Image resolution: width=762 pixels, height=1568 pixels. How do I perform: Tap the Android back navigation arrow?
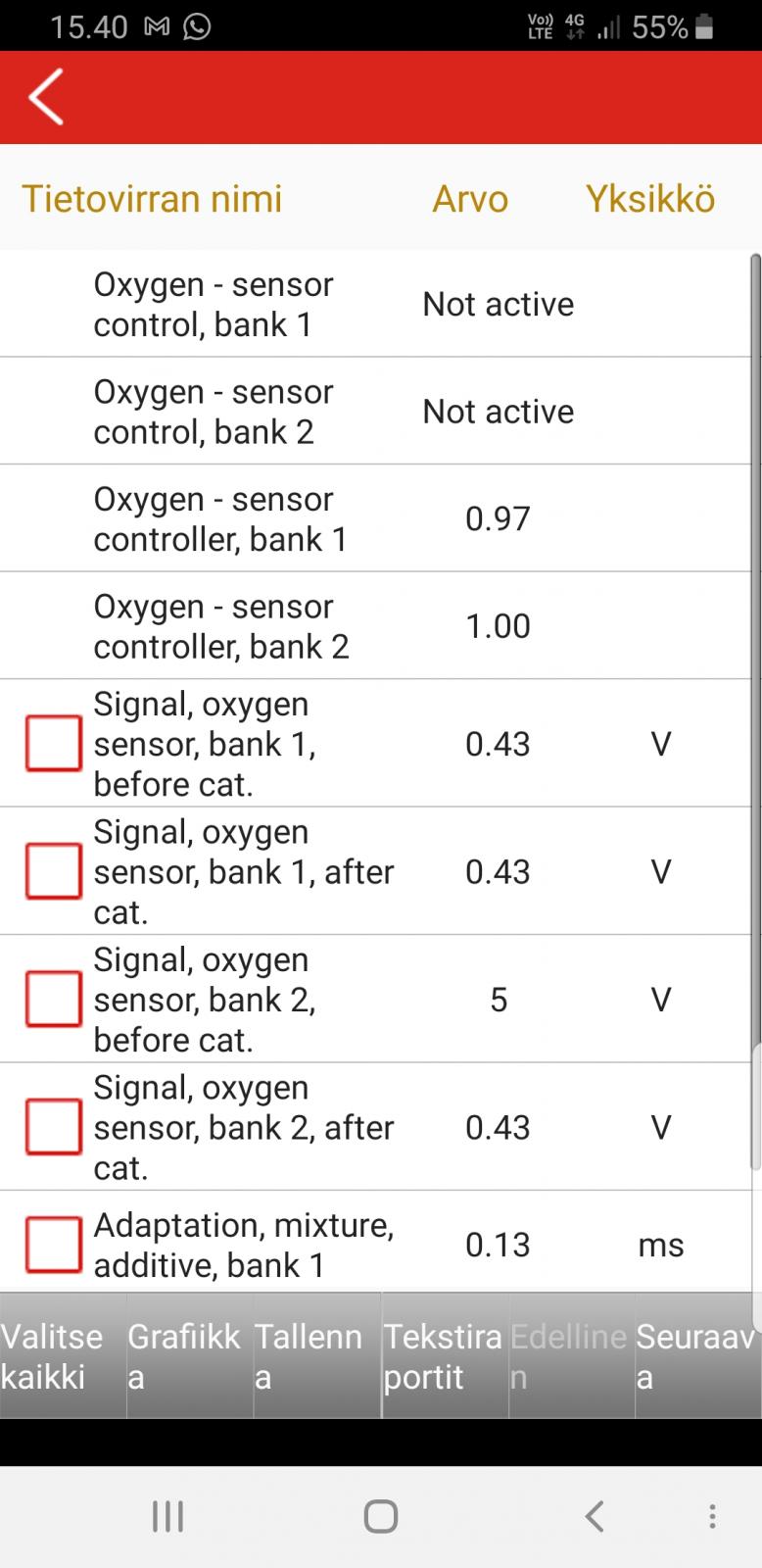point(594,1516)
